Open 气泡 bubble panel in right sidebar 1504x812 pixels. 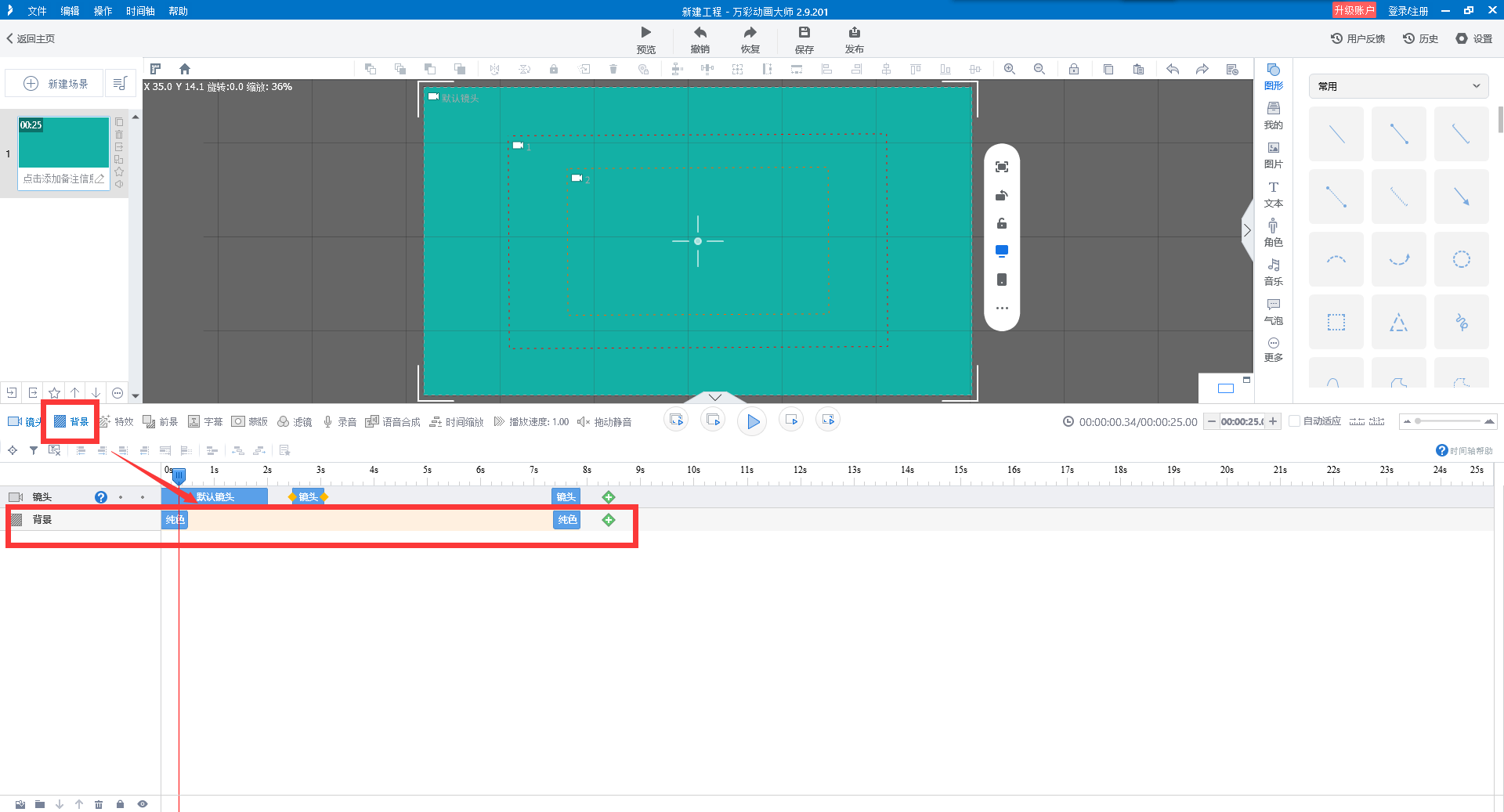[1274, 312]
